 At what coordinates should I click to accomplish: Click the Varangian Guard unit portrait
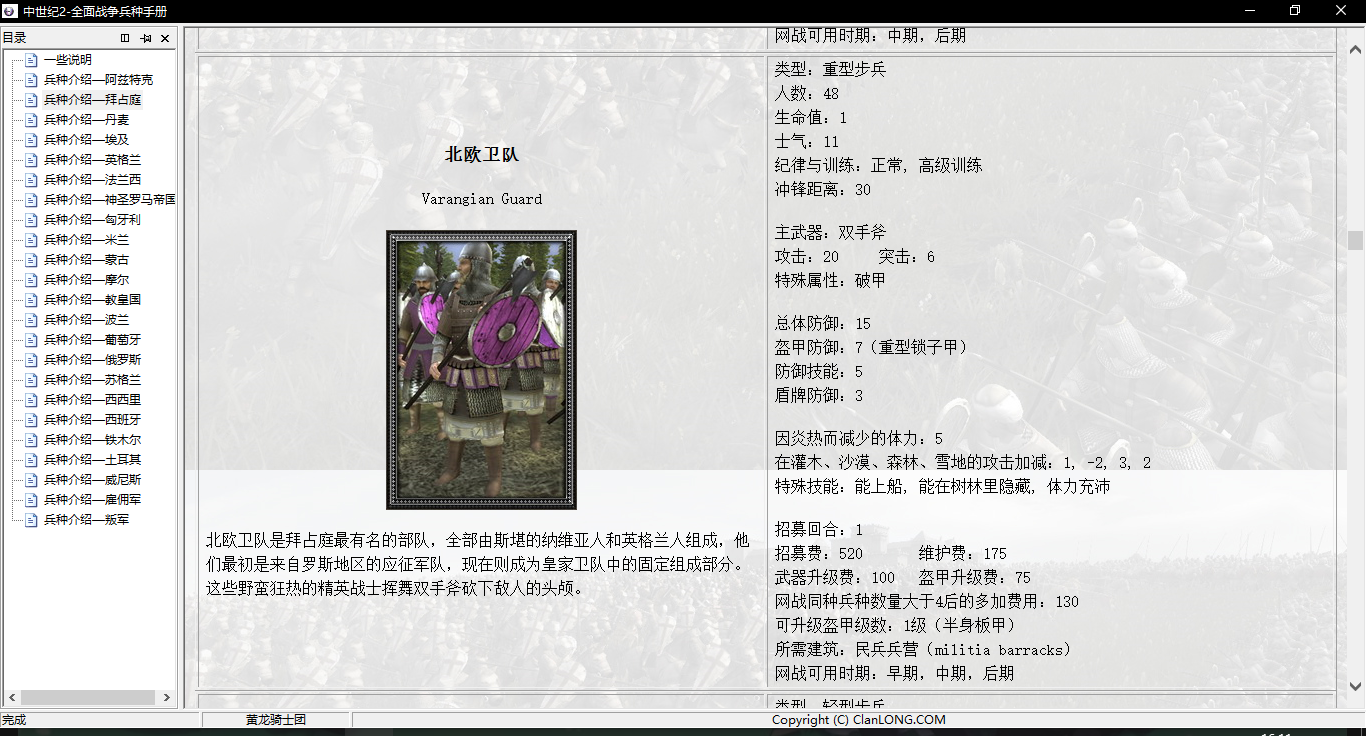click(x=482, y=370)
